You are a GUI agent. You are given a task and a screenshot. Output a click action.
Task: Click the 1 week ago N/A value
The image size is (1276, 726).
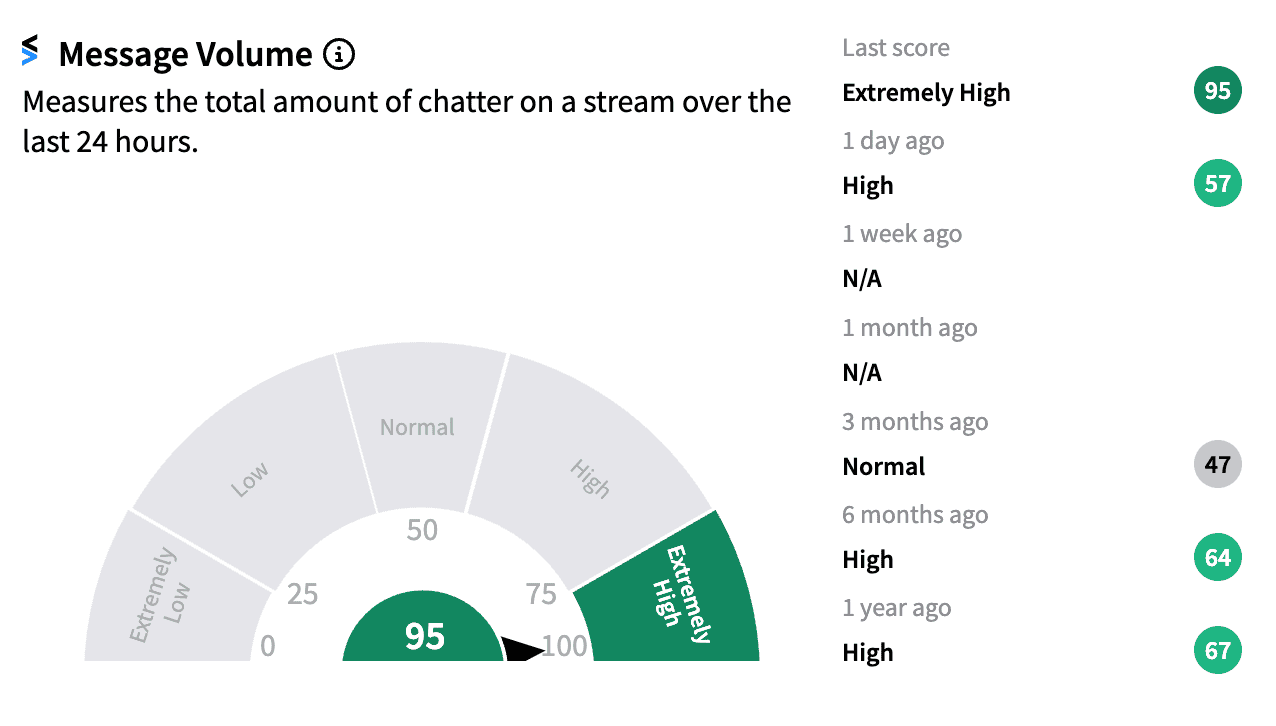(862, 279)
